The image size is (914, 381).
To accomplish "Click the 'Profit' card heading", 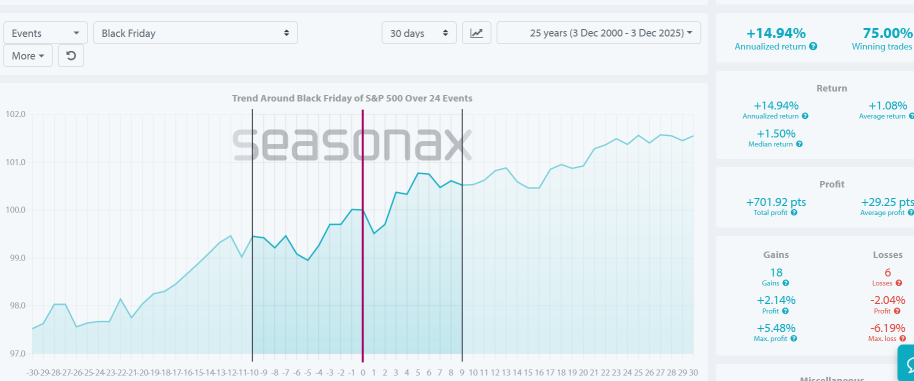I will pyautogui.click(x=832, y=184).
